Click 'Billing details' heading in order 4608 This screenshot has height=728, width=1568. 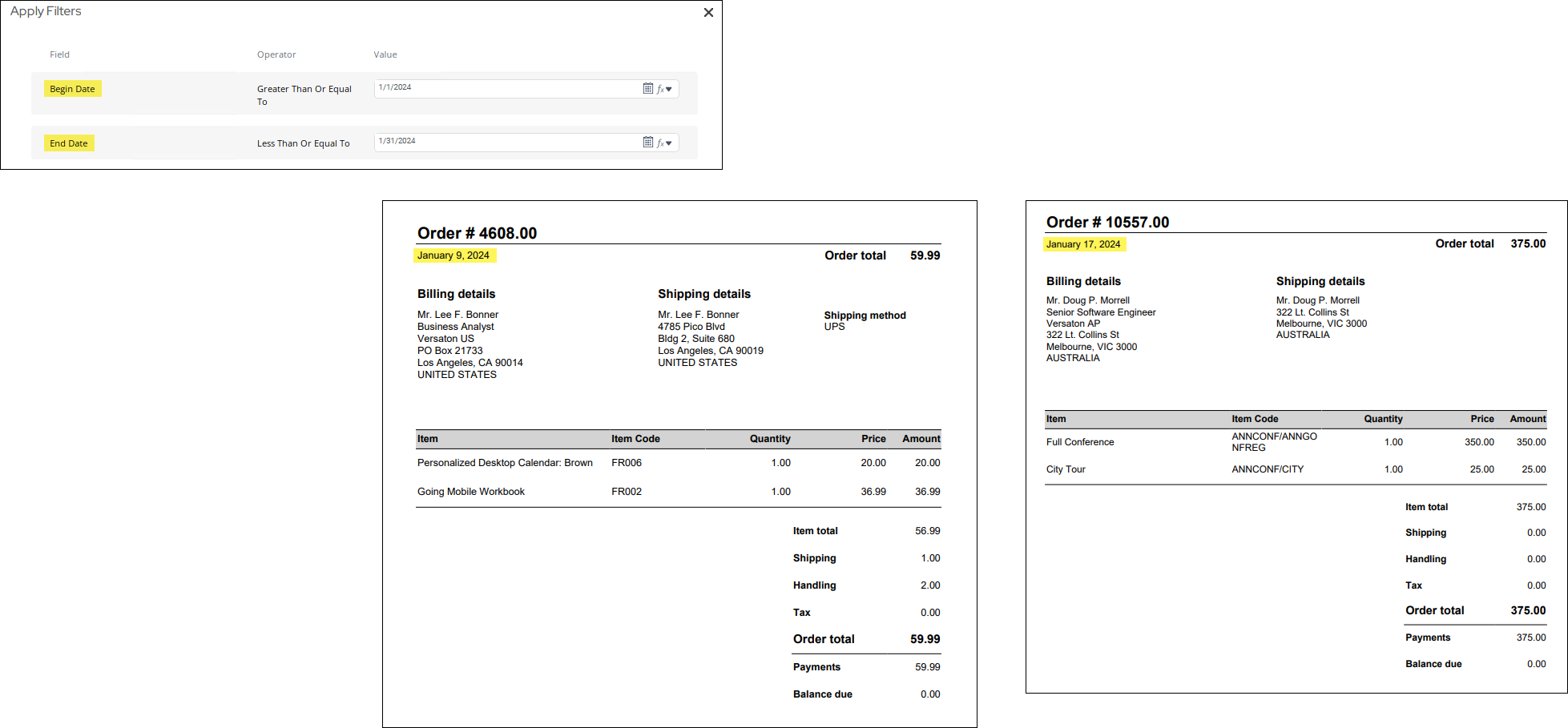(x=456, y=294)
